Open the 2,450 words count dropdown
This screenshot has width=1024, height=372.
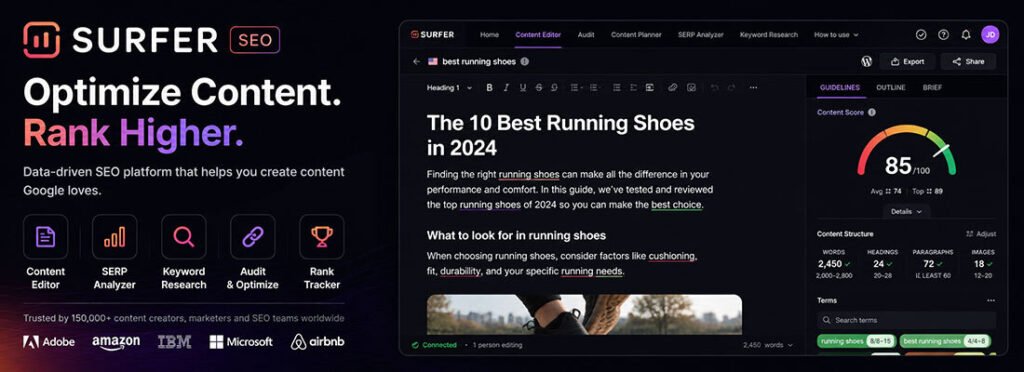coord(767,345)
